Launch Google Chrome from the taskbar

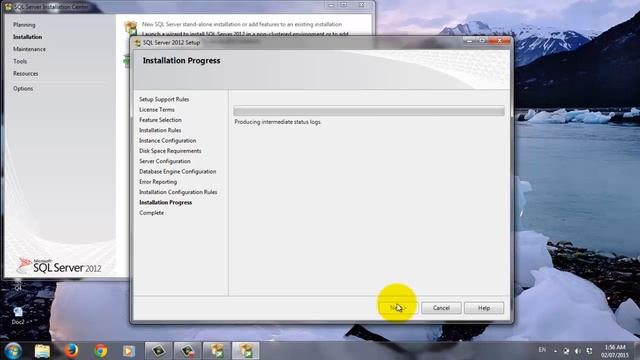(x=100, y=351)
